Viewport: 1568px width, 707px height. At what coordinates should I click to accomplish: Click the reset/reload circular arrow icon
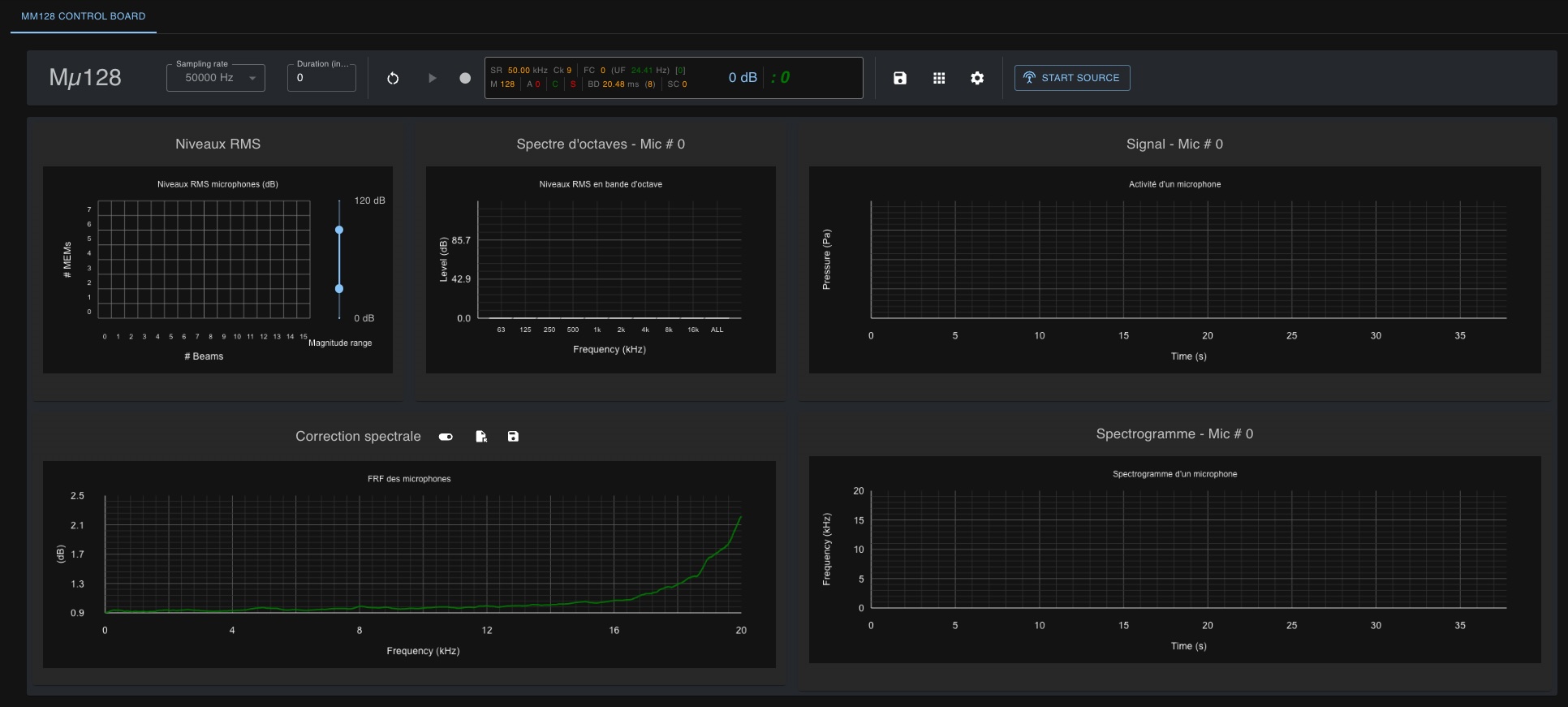393,78
